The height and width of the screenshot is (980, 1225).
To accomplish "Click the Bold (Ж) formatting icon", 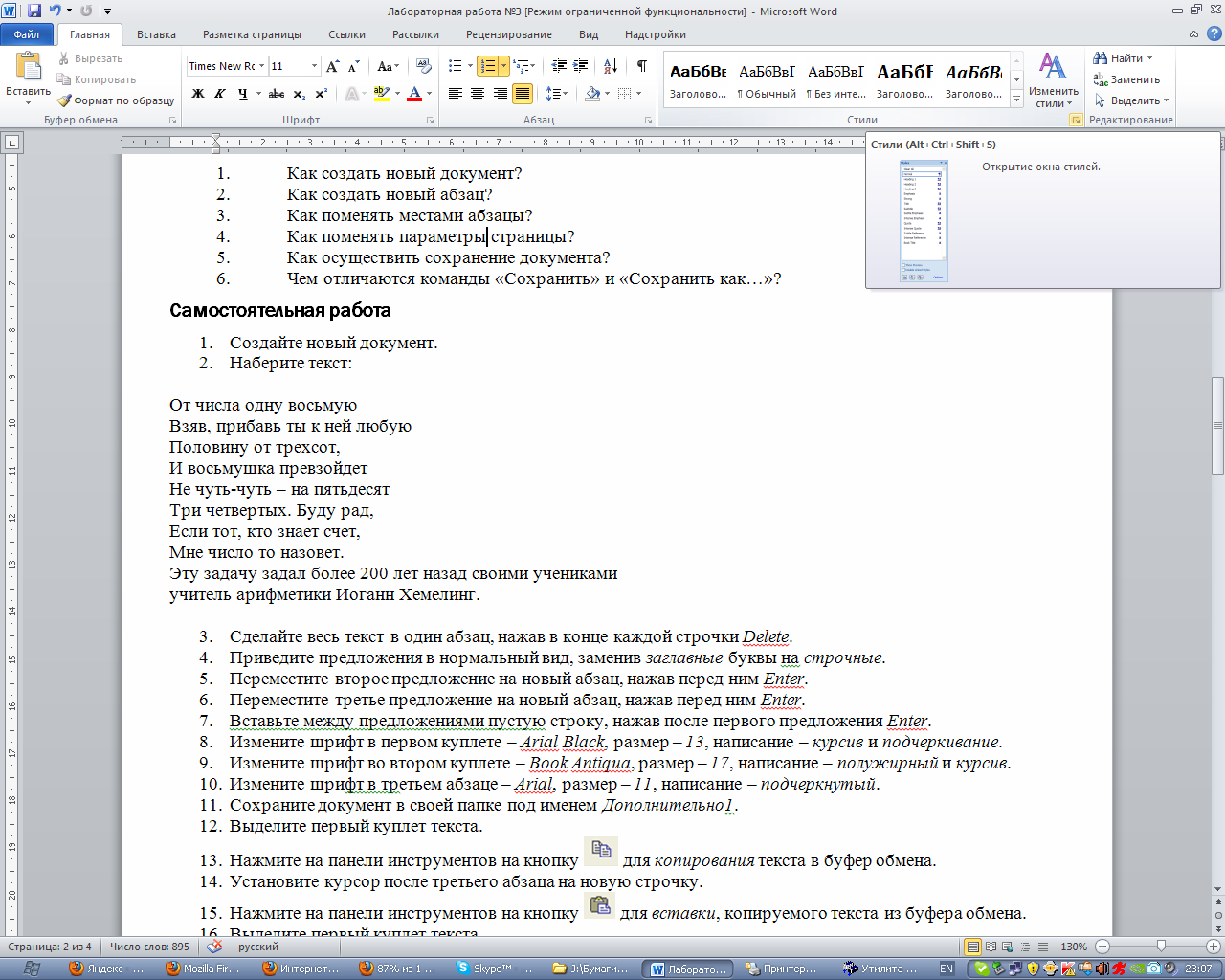I will pyautogui.click(x=198, y=94).
